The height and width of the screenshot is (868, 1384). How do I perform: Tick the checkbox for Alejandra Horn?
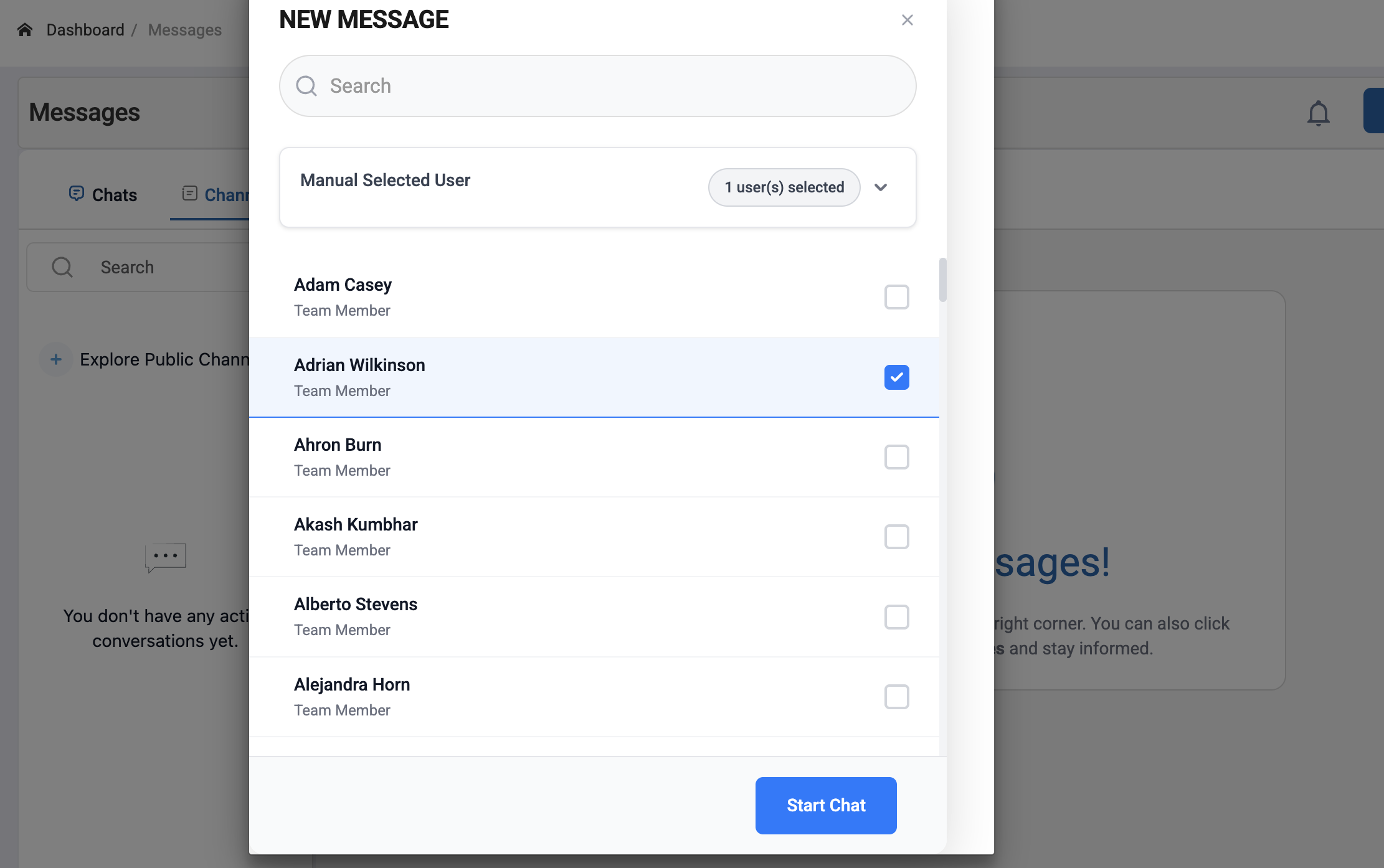[896, 697]
